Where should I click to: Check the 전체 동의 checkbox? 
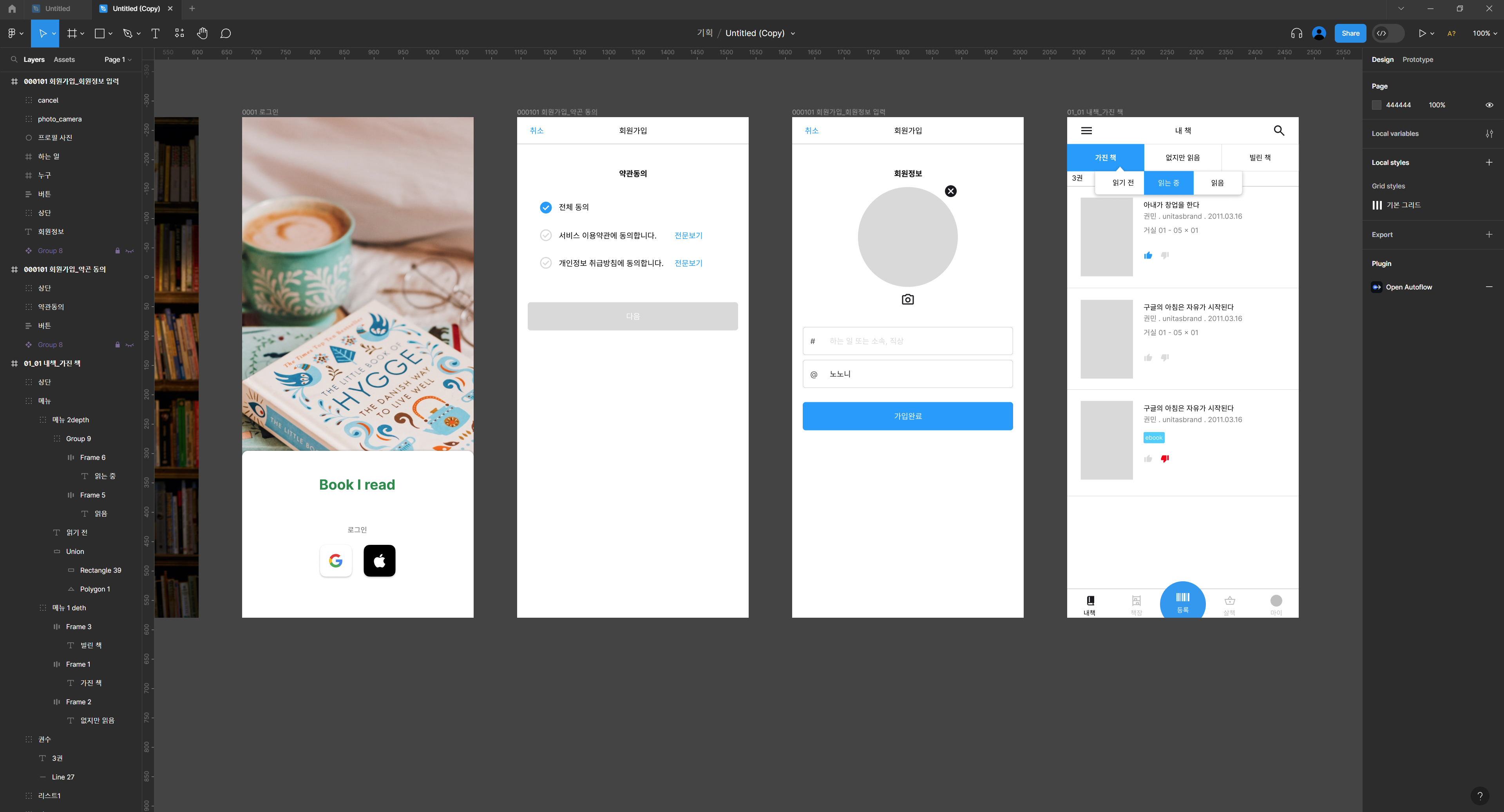(545, 207)
